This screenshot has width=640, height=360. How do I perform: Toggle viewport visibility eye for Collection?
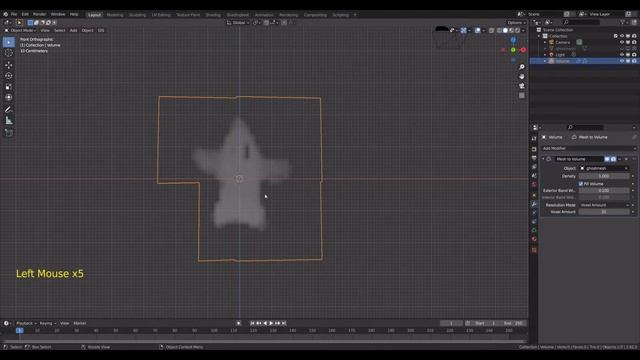tap(622, 36)
